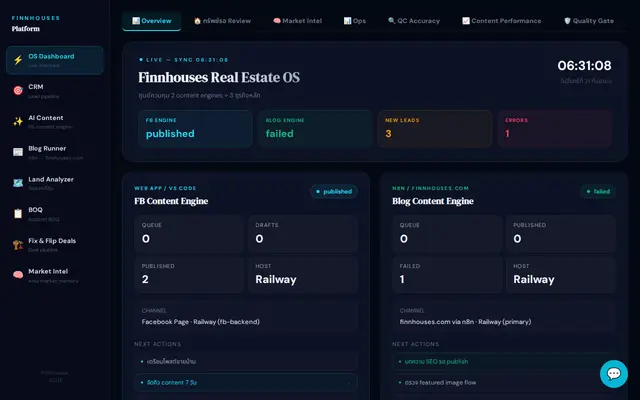Click the Blog Runner newspaper icon
640x400 pixels.
click(18, 152)
